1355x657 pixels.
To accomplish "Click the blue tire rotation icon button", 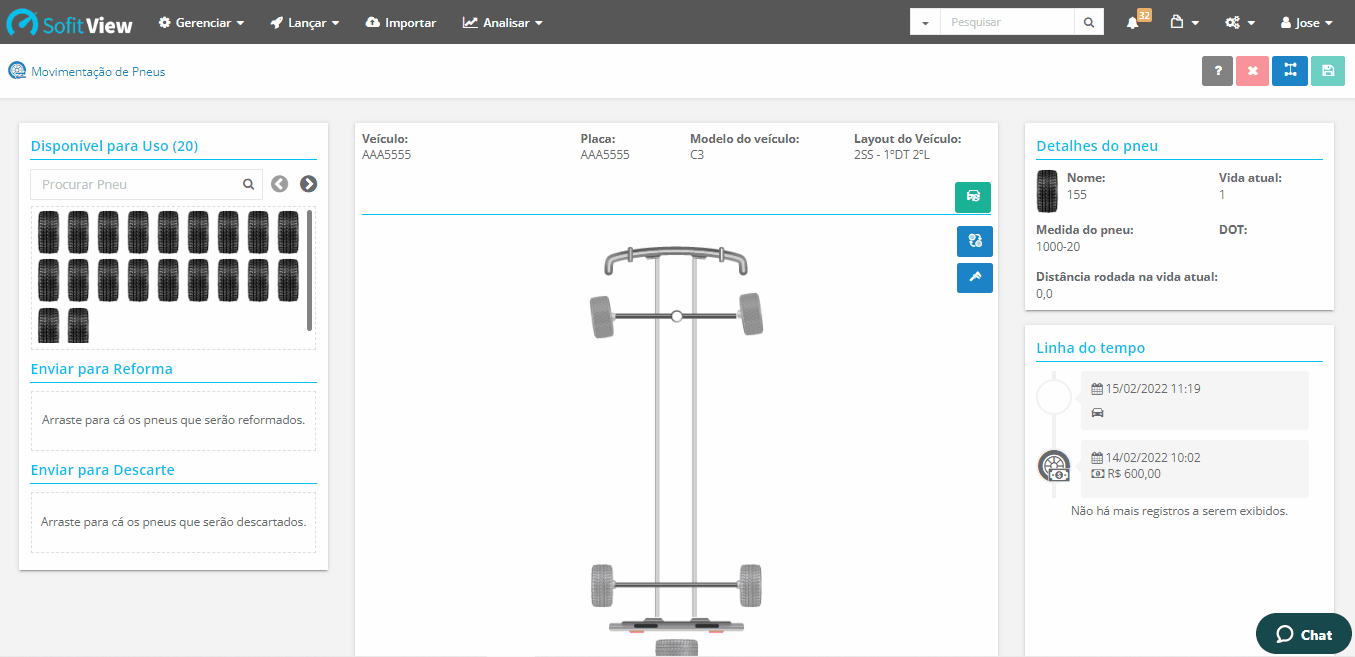I will 975,241.
